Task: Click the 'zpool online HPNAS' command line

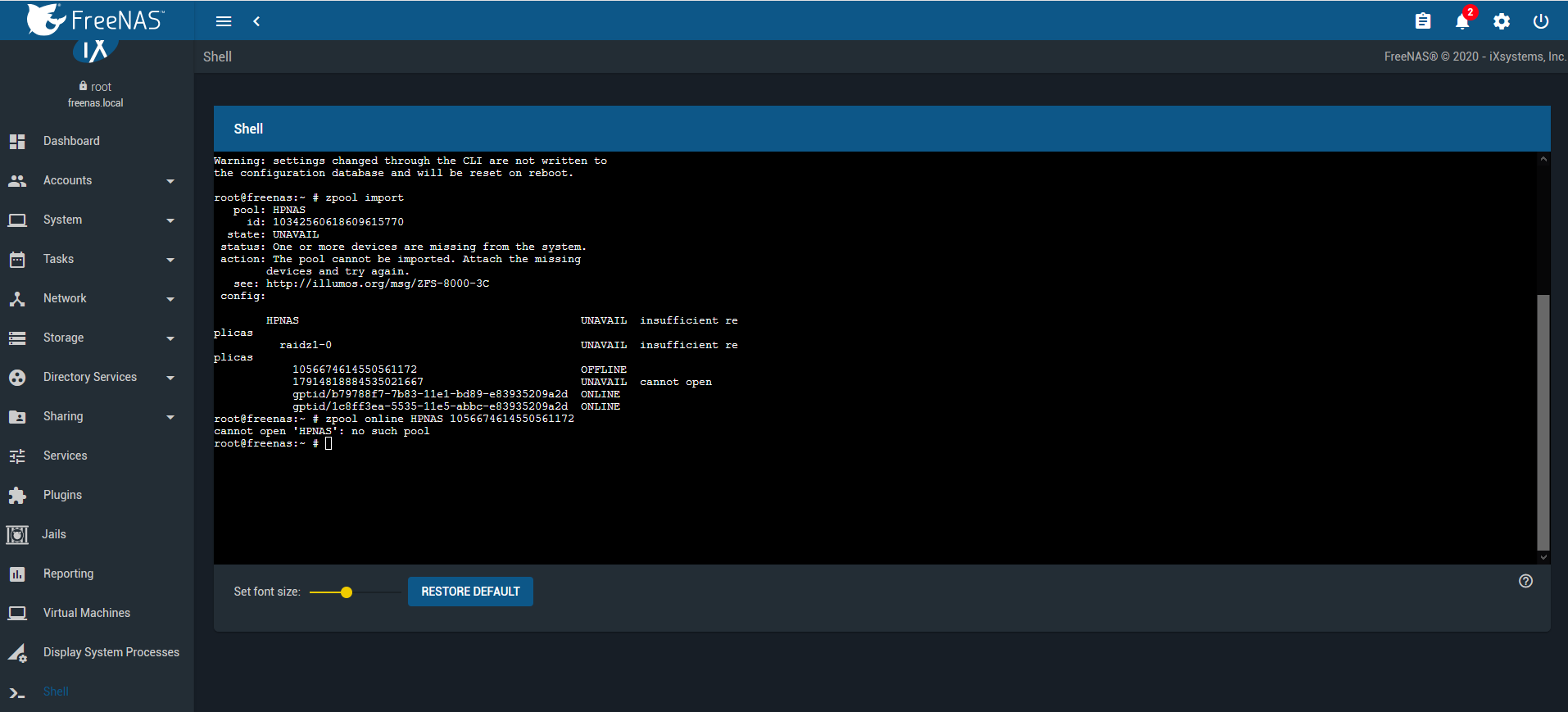Action: [394, 419]
